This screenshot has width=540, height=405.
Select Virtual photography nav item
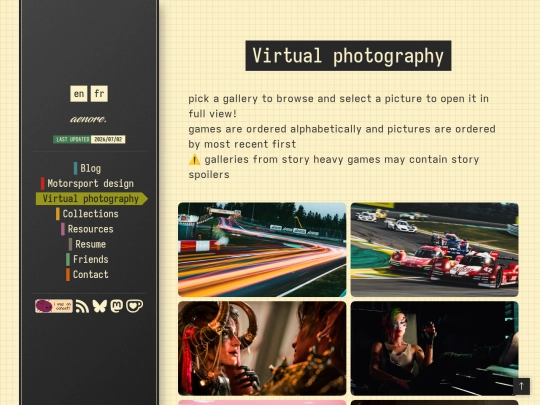pyautogui.click(x=92, y=199)
